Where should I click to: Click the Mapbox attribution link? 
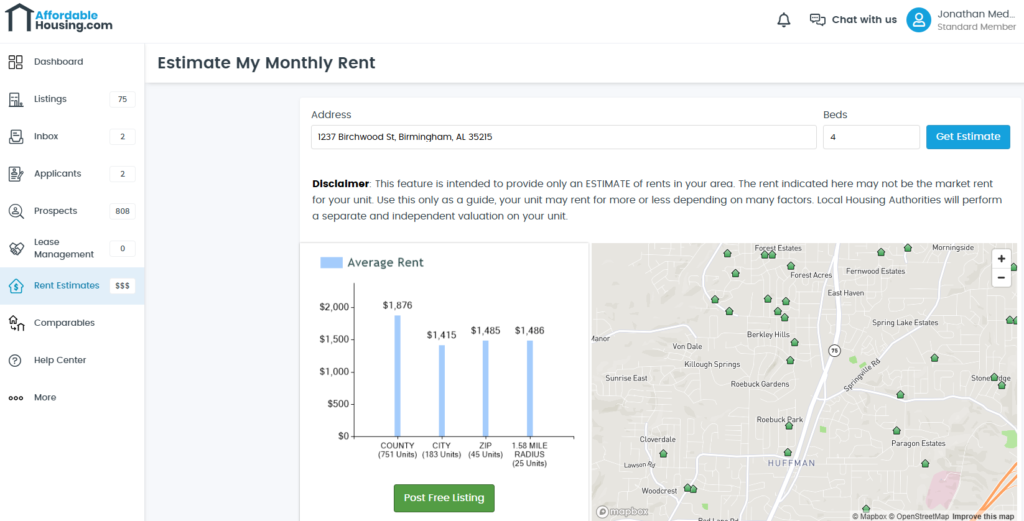click(x=869, y=516)
